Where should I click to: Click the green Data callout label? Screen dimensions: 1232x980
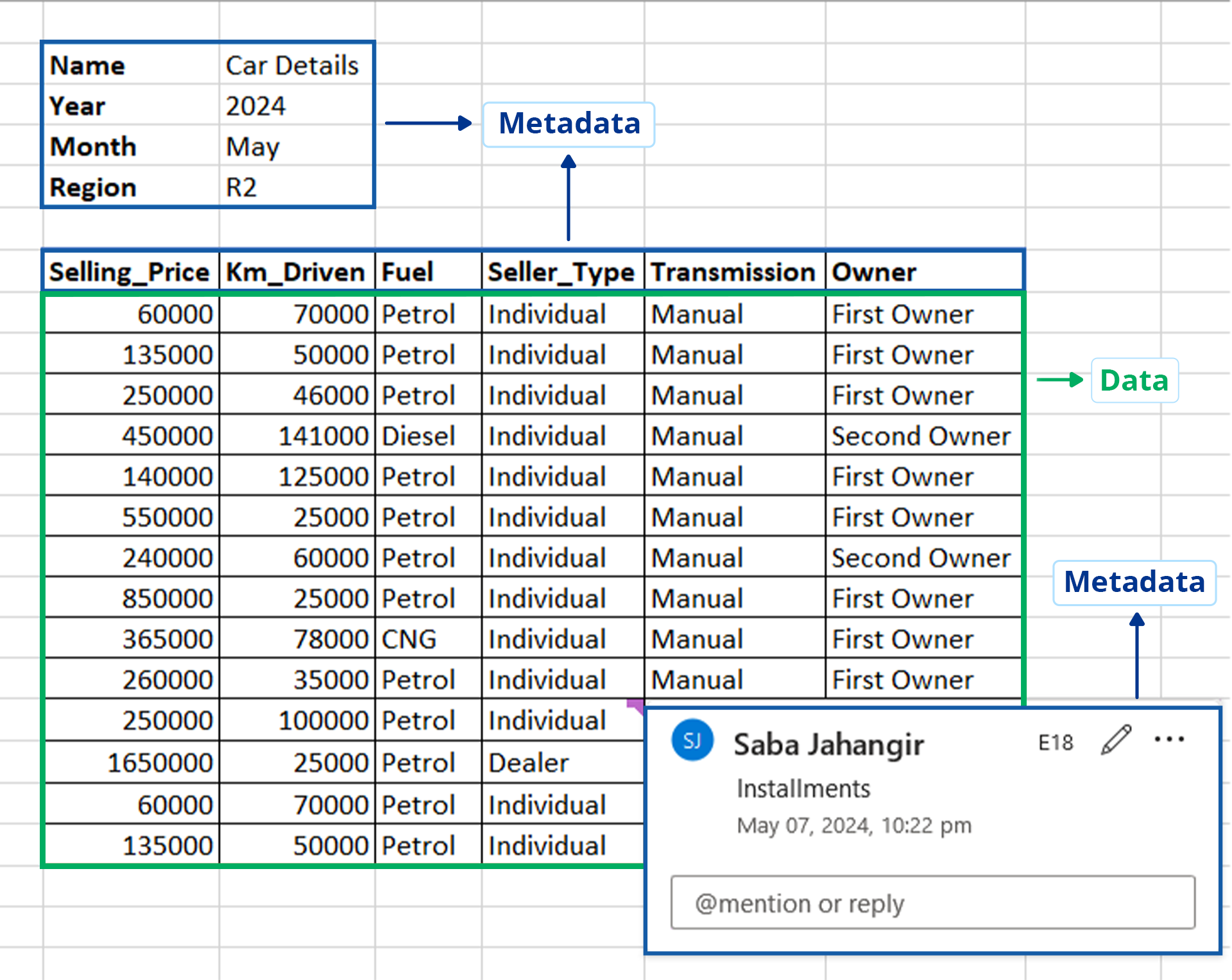click(x=1134, y=380)
